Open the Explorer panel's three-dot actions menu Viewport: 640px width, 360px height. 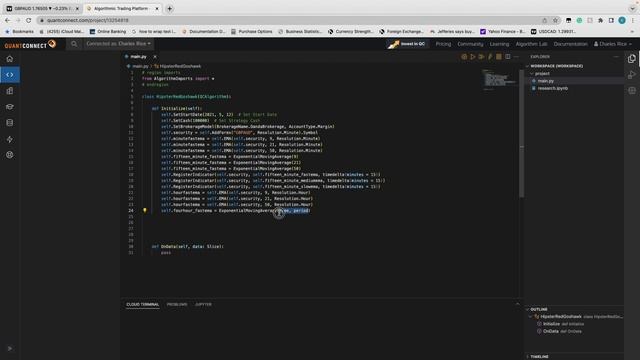pyautogui.click(x=616, y=57)
